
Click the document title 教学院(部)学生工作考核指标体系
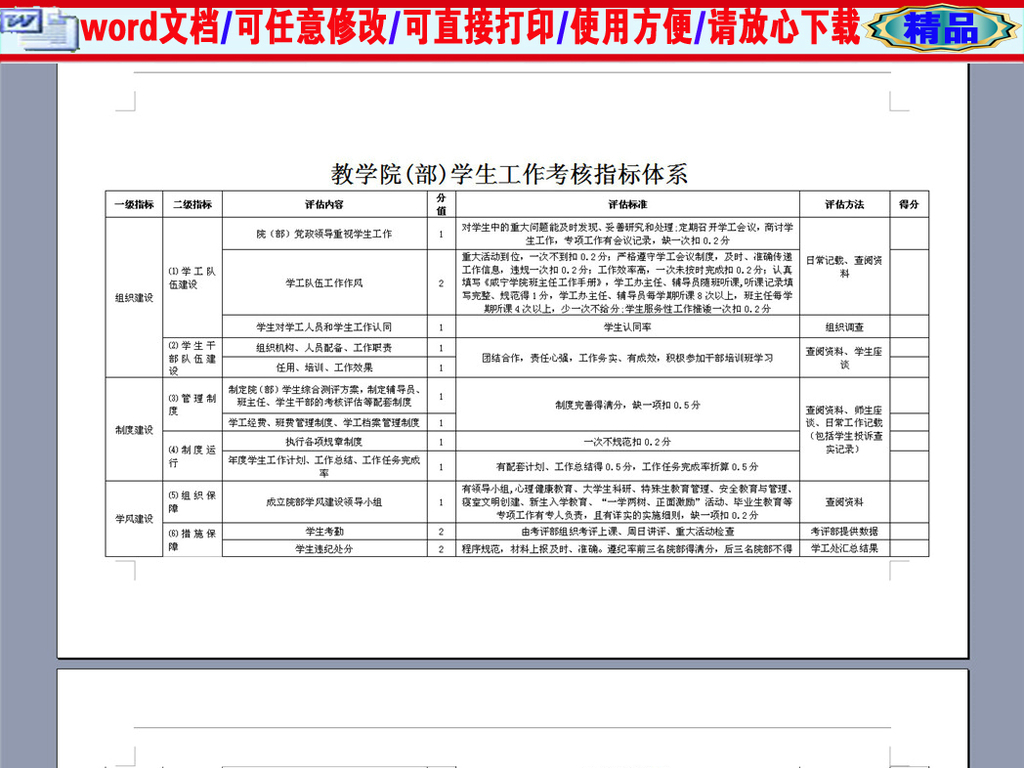[x=509, y=174]
